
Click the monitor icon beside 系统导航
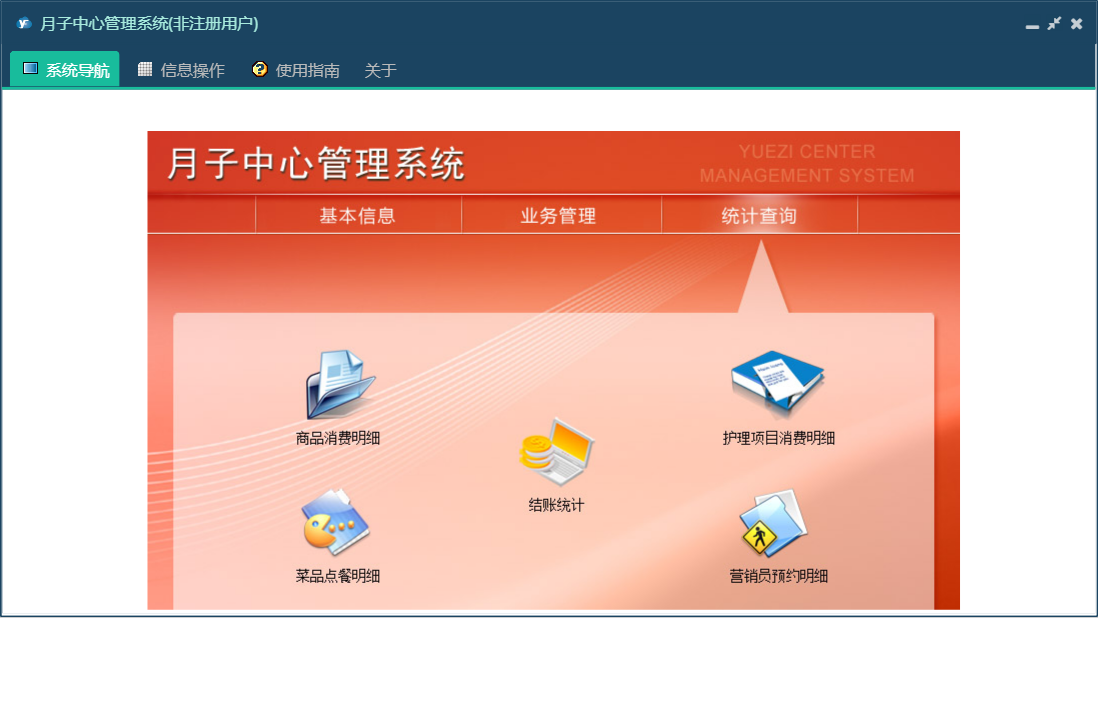pos(30,69)
